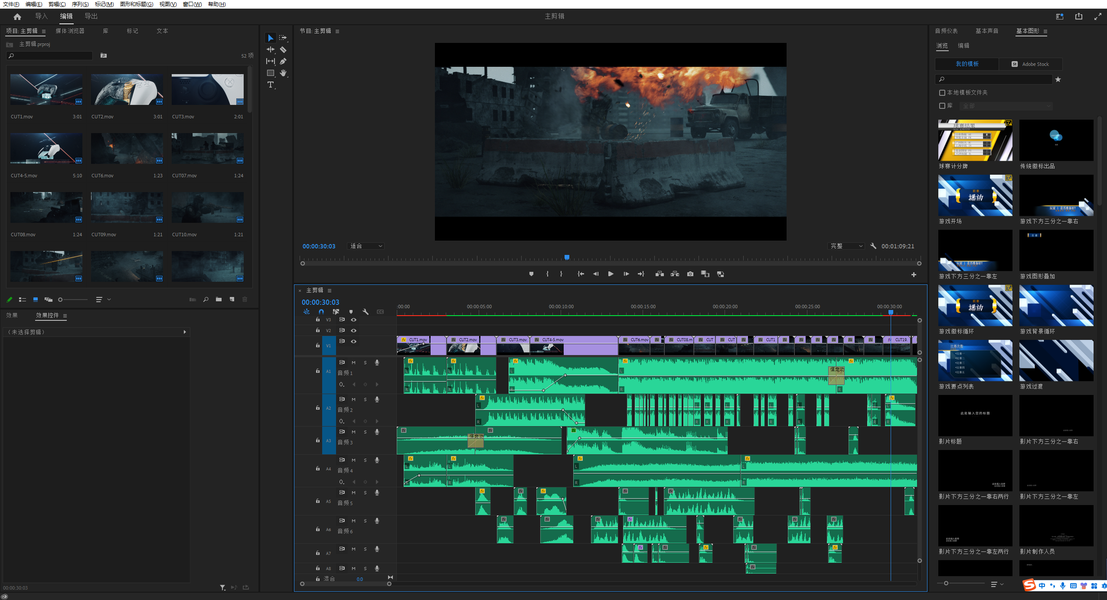Screen dimensions: 1107x600
Task: Check the local templates folder checkbox
Action: [x=942, y=92]
